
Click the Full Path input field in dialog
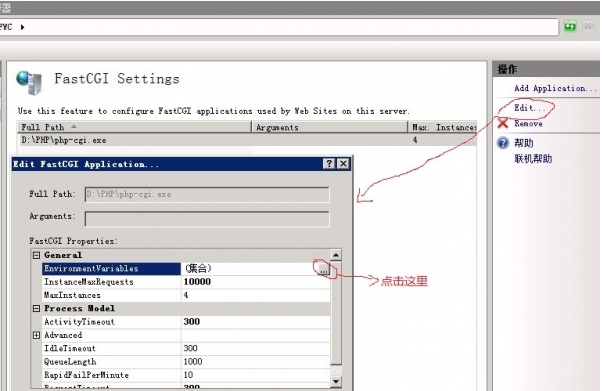pos(207,194)
